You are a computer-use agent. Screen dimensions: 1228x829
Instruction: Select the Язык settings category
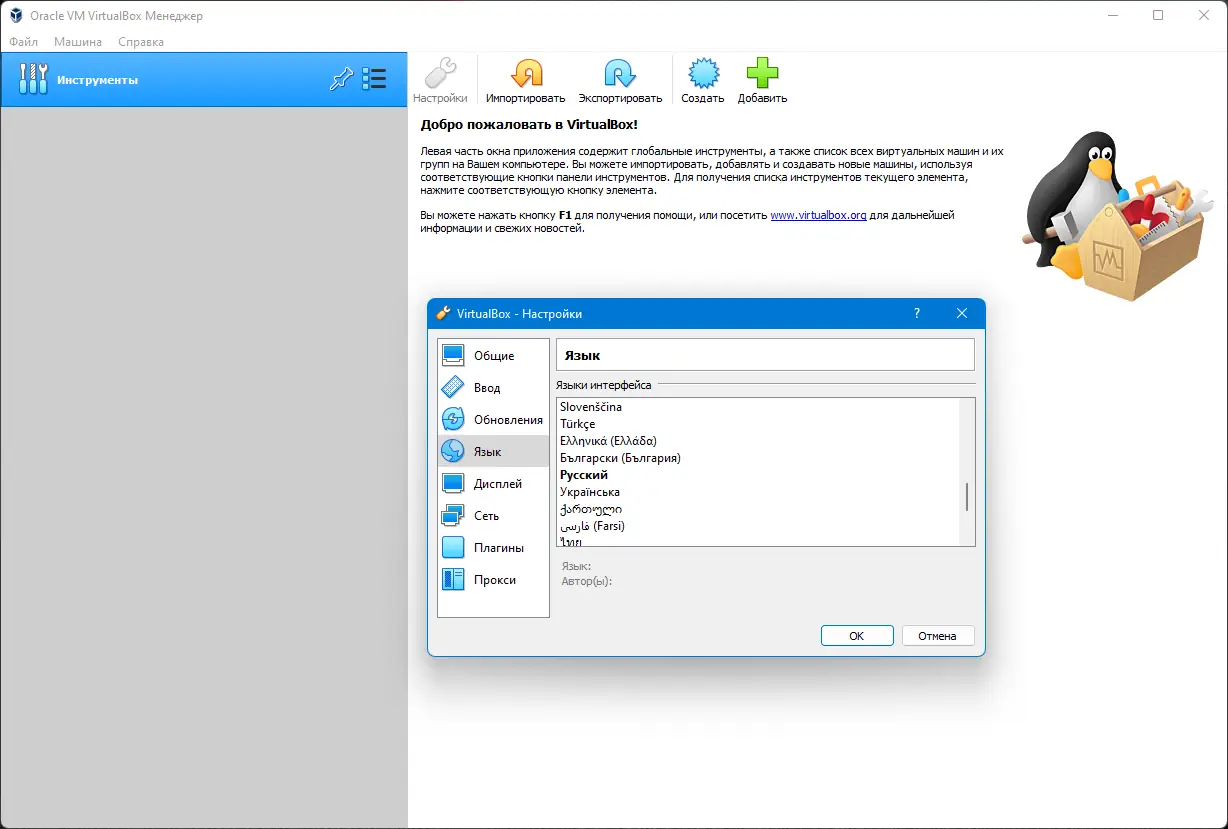click(x=494, y=451)
